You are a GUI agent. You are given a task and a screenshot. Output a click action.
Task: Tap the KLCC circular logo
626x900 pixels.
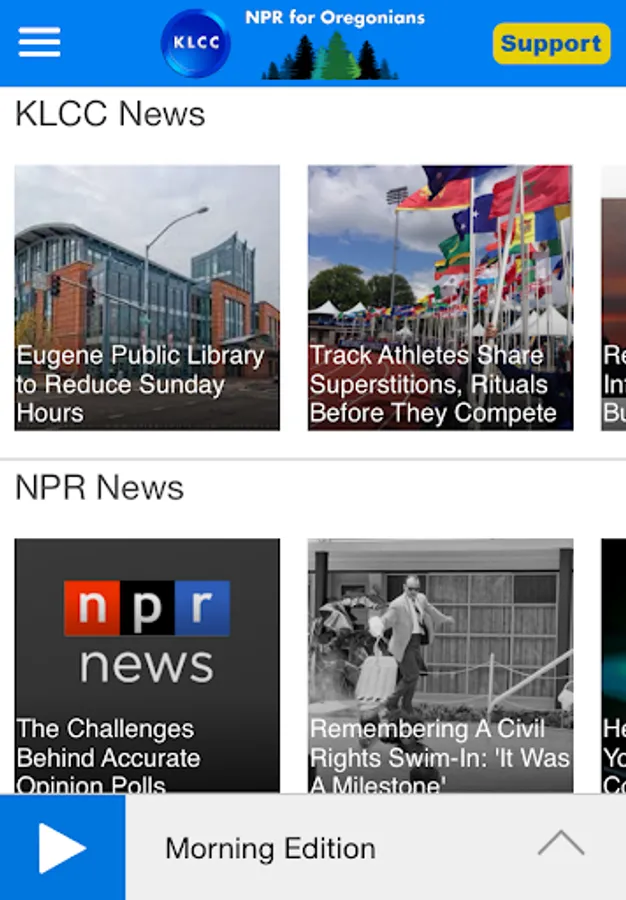196,43
